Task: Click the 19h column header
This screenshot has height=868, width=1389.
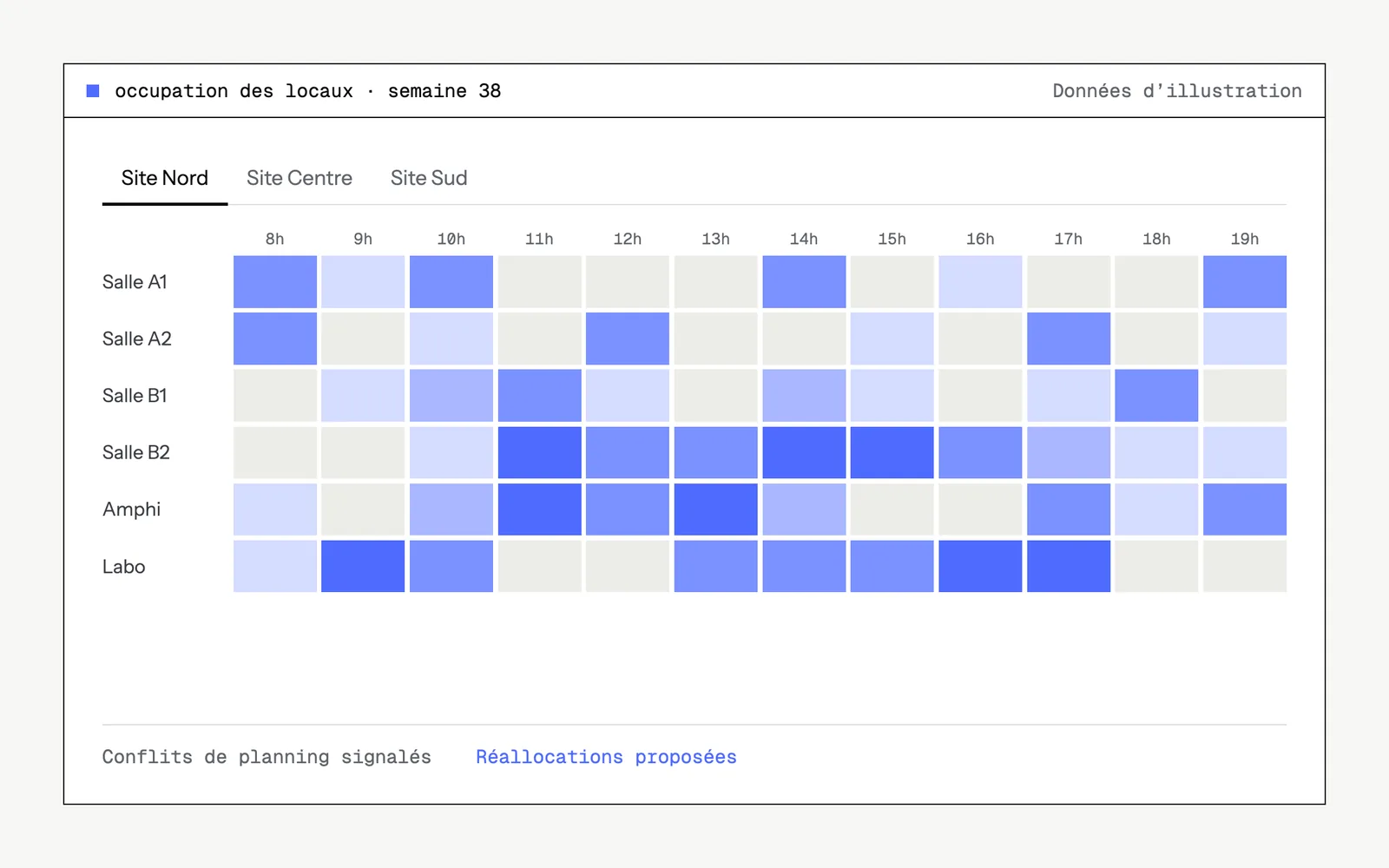Action: tap(1245, 239)
